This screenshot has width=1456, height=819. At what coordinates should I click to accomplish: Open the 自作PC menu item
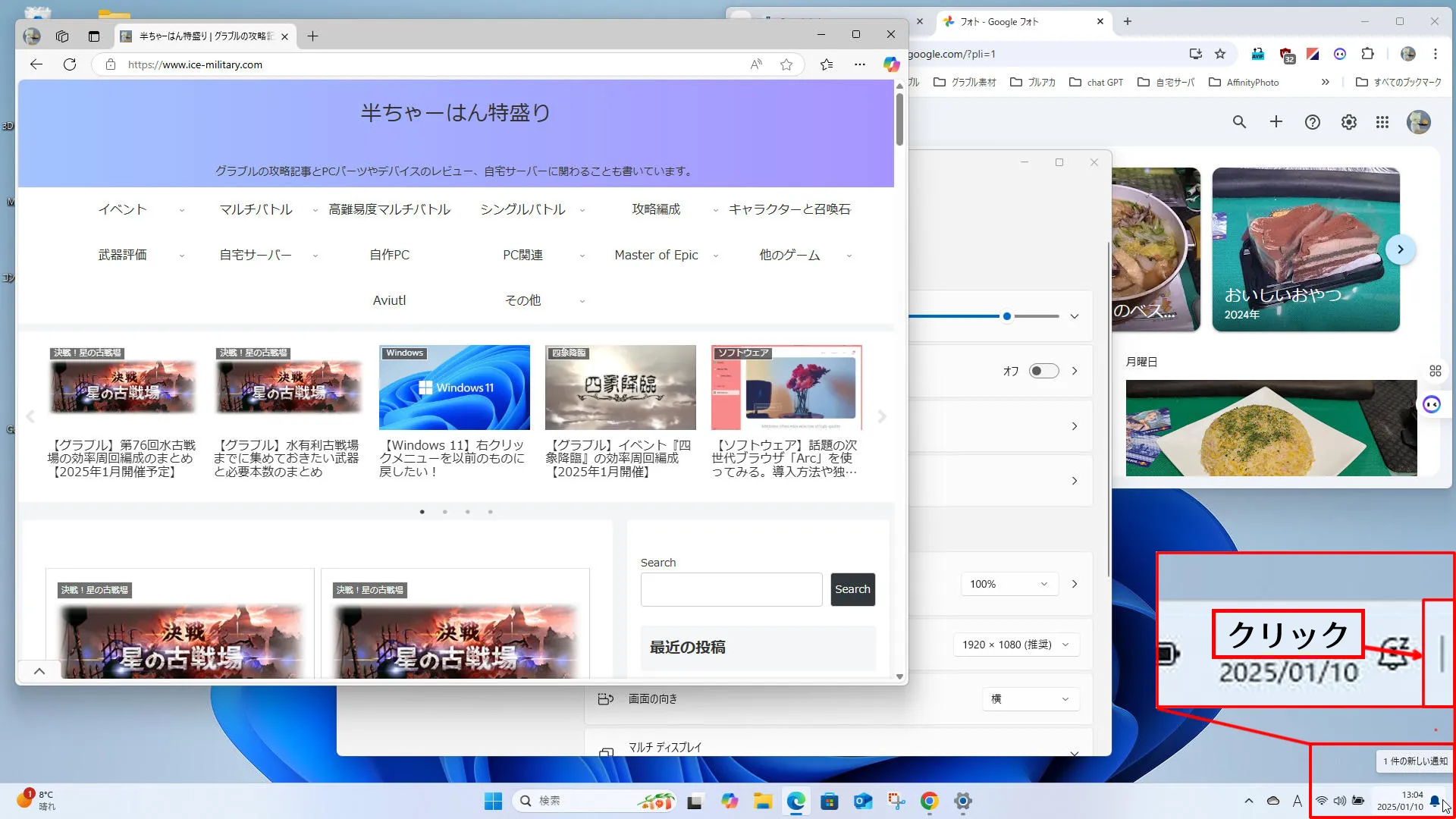coord(389,255)
